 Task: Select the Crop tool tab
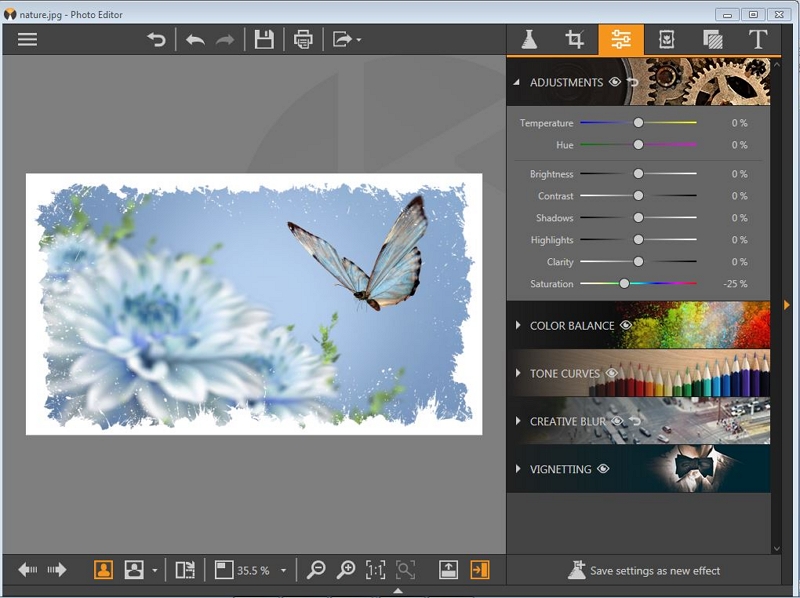(574, 39)
